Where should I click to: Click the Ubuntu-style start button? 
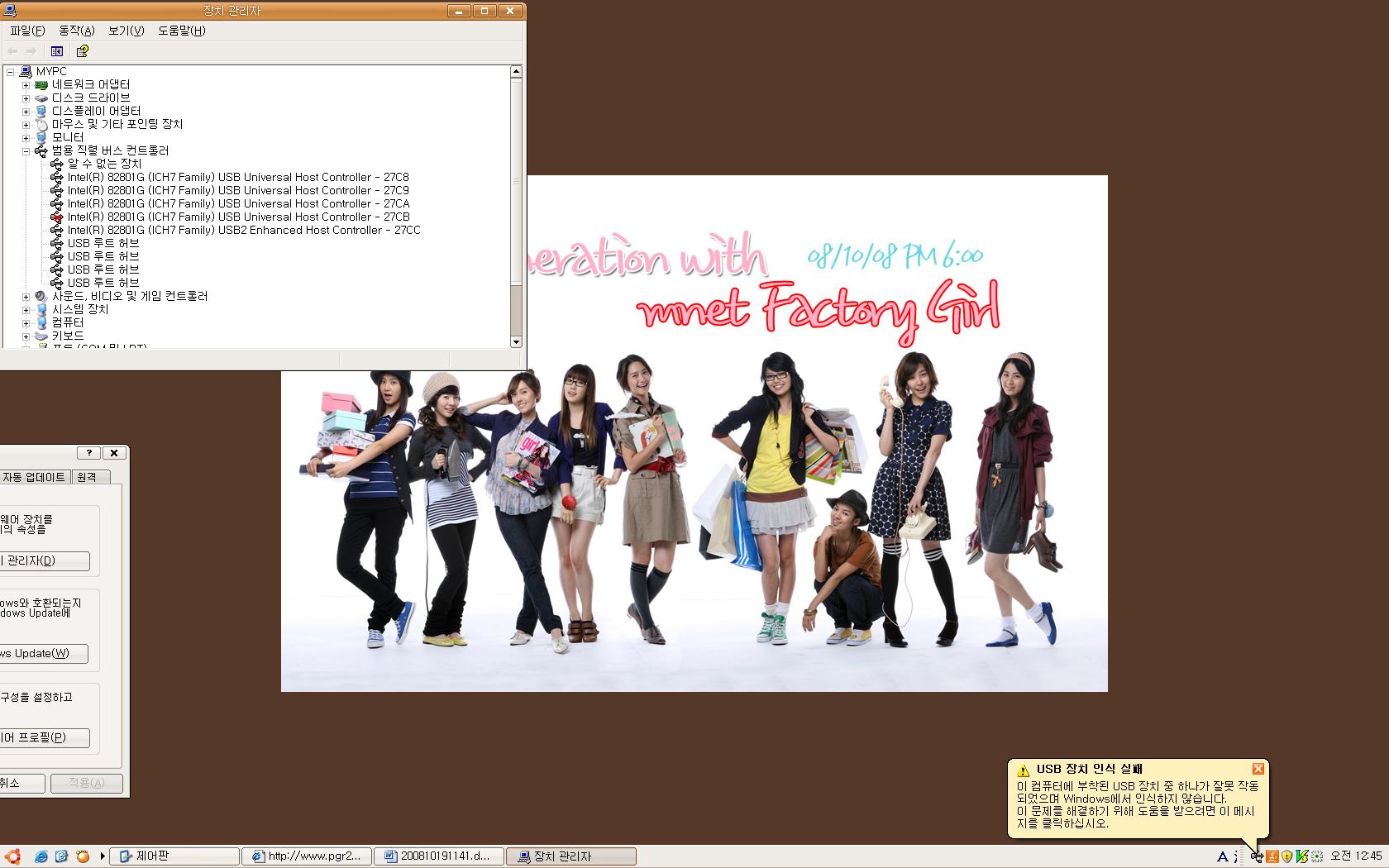(12, 856)
